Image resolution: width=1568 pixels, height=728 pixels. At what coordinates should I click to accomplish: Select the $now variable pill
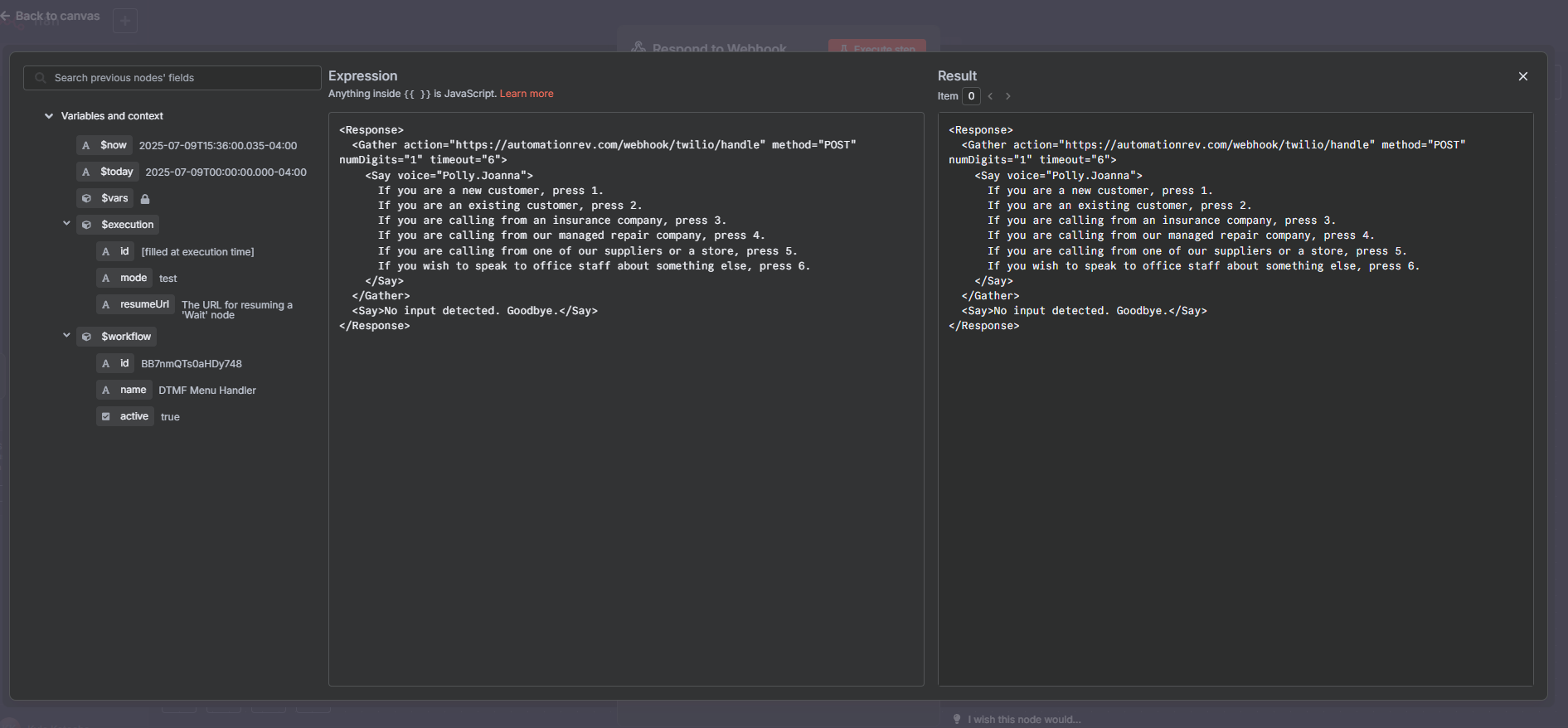pyautogui.click(x=113, y=145)
